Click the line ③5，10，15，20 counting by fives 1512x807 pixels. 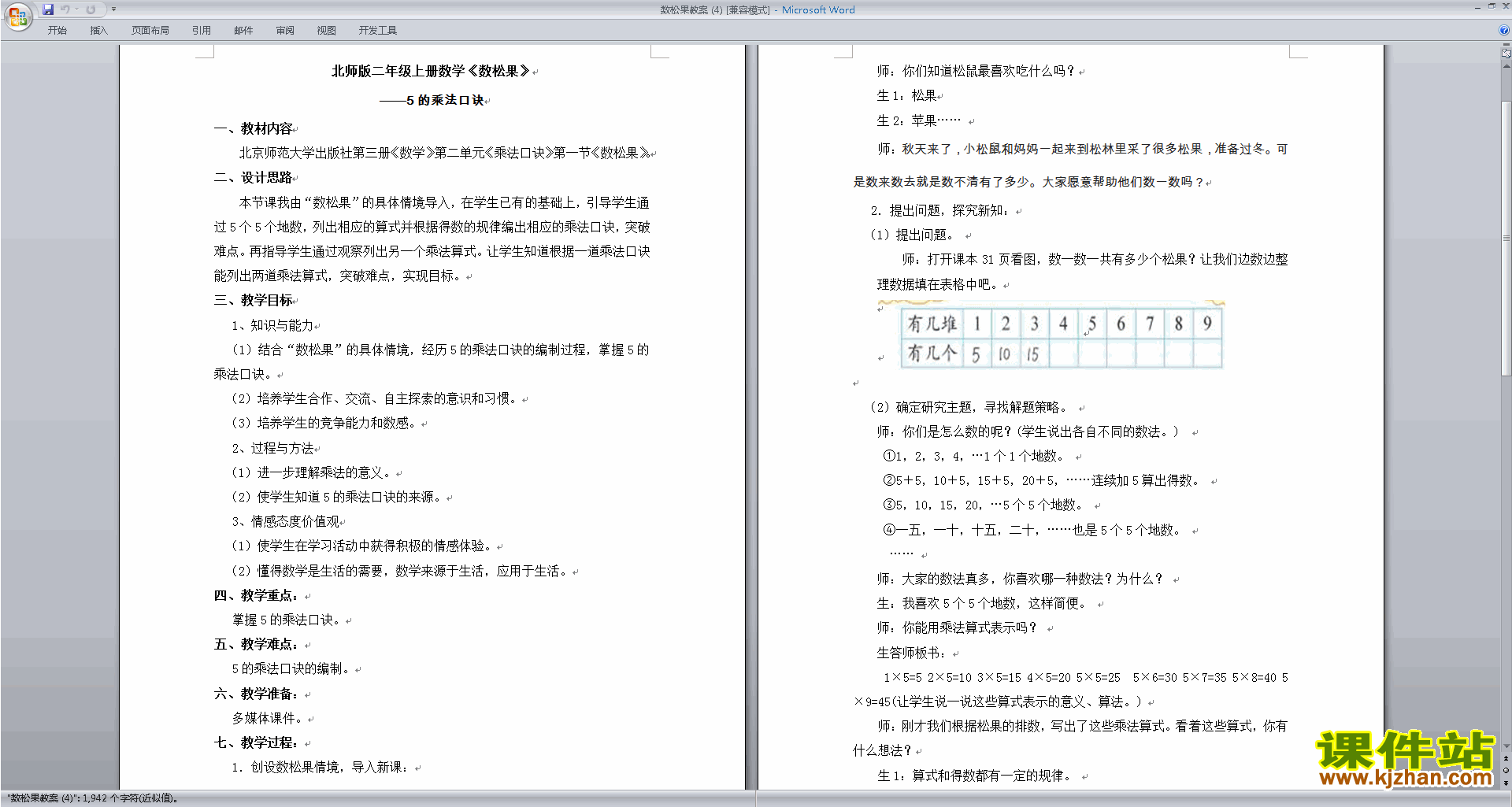[x=984, y=505]
